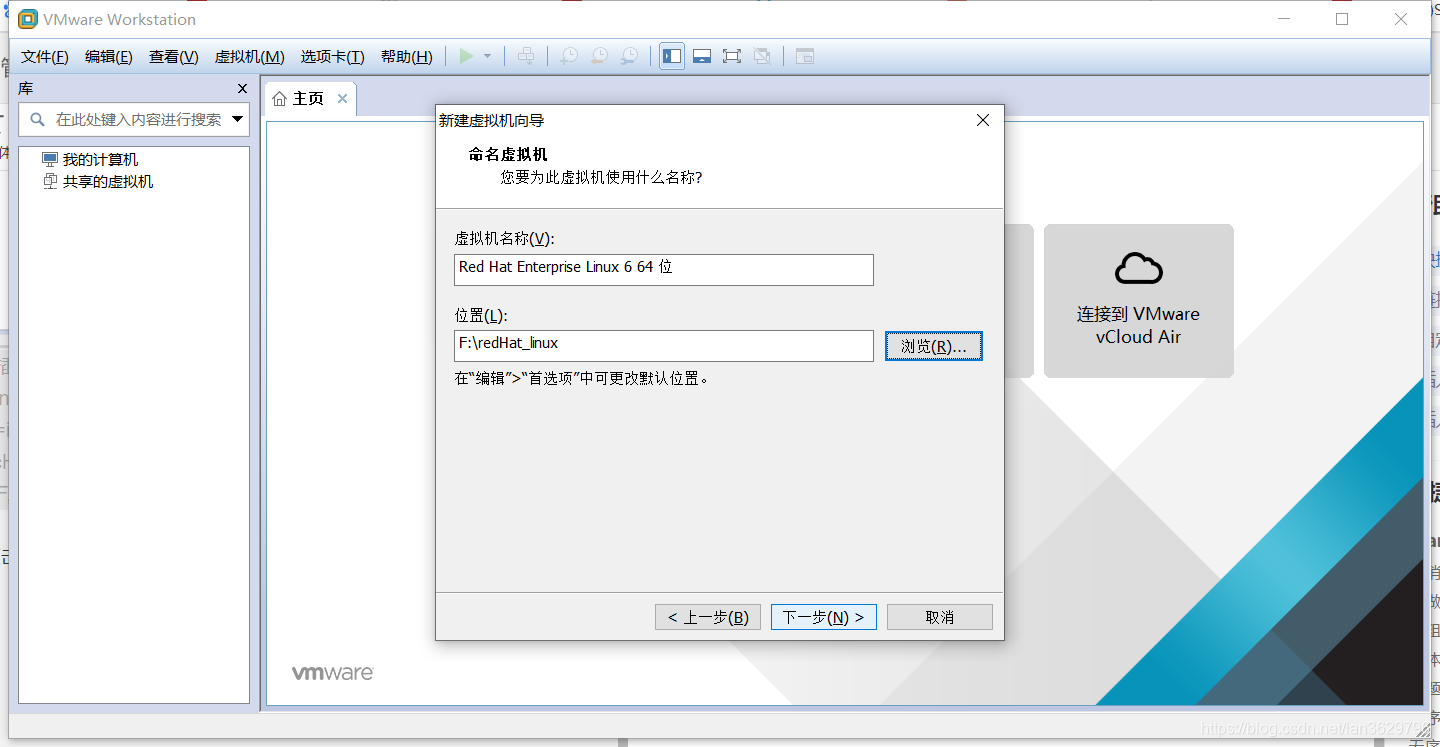Click the console view icon in toolbar
The height and width of the screenshot is (747, 1440).
[805, 56]
